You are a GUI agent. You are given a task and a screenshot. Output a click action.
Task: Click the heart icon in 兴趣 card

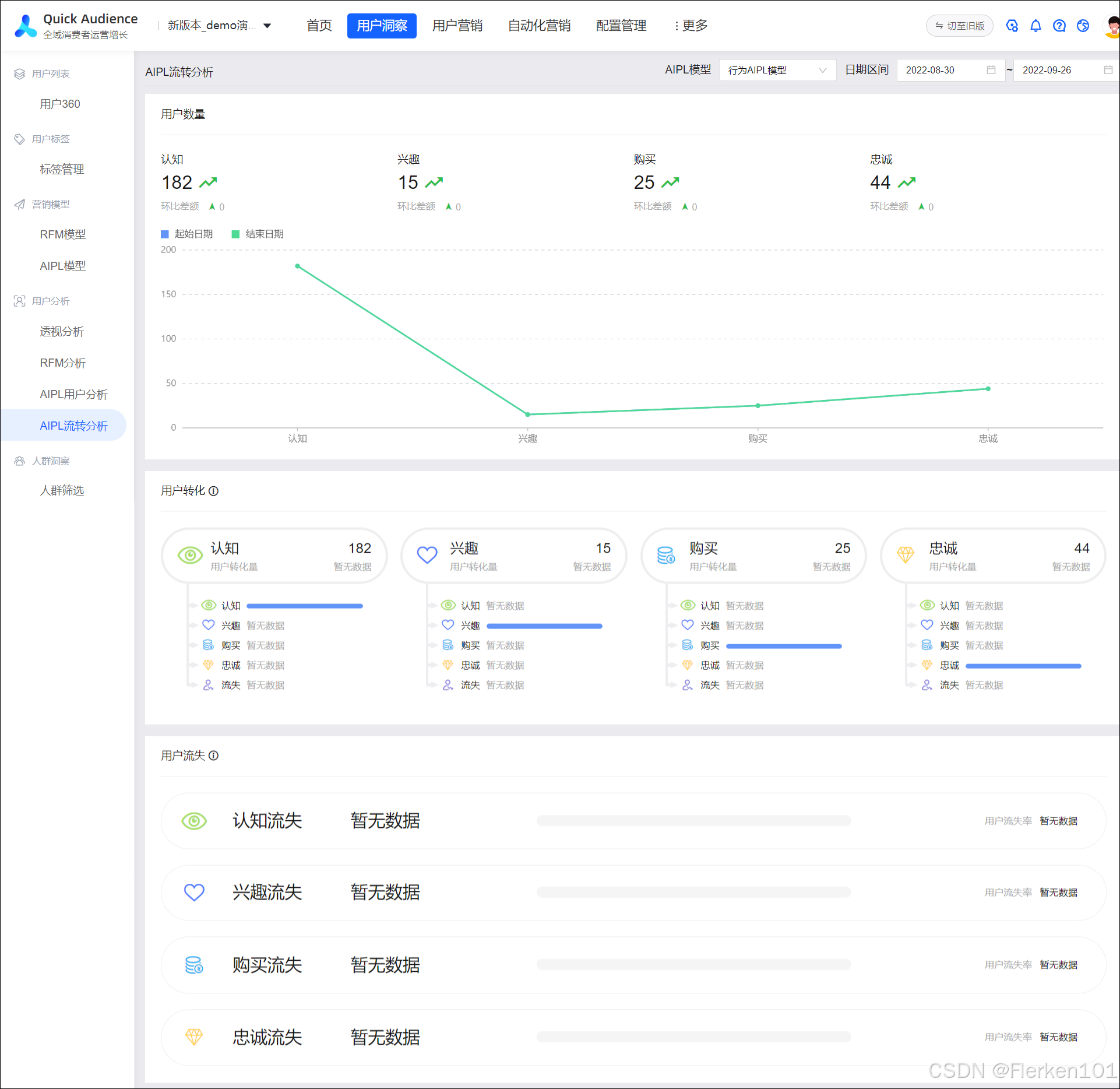(427, 555)
